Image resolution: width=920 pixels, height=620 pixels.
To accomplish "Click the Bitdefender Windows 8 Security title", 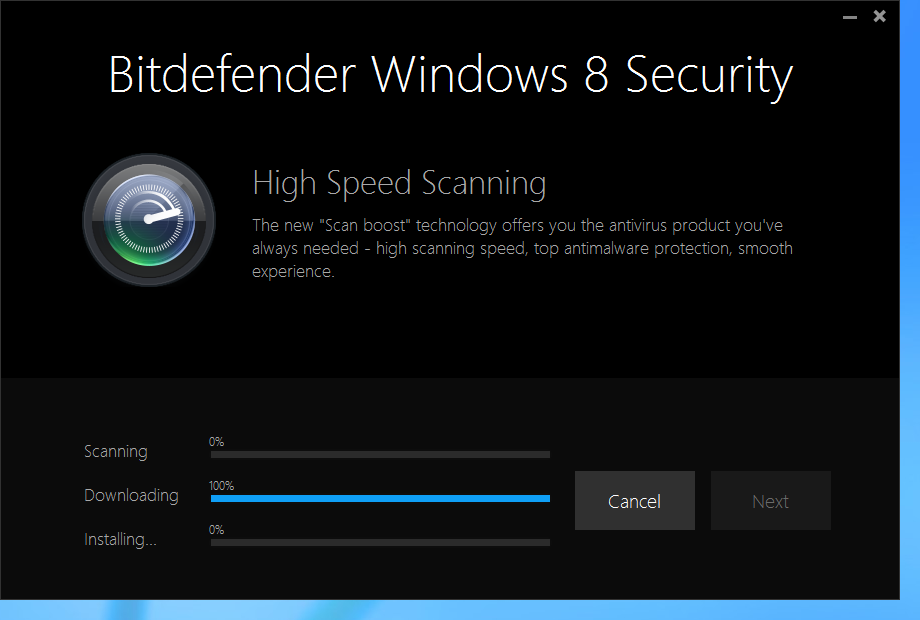I will pos(450,75).
